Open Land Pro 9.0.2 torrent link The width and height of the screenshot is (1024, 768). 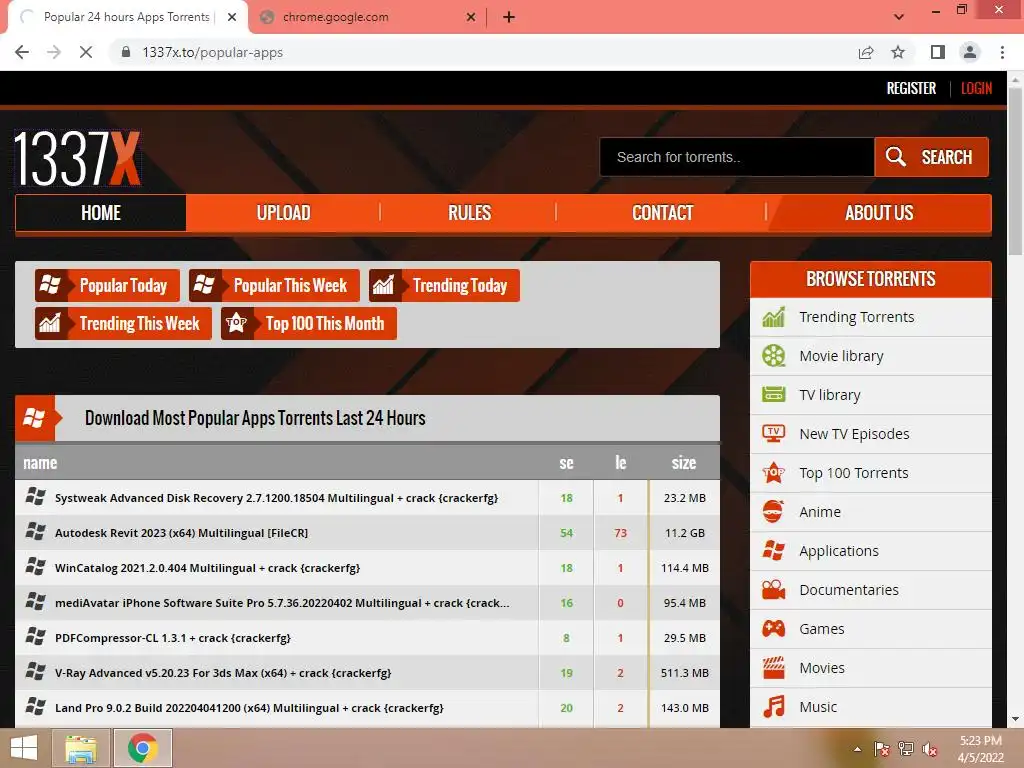249,708
